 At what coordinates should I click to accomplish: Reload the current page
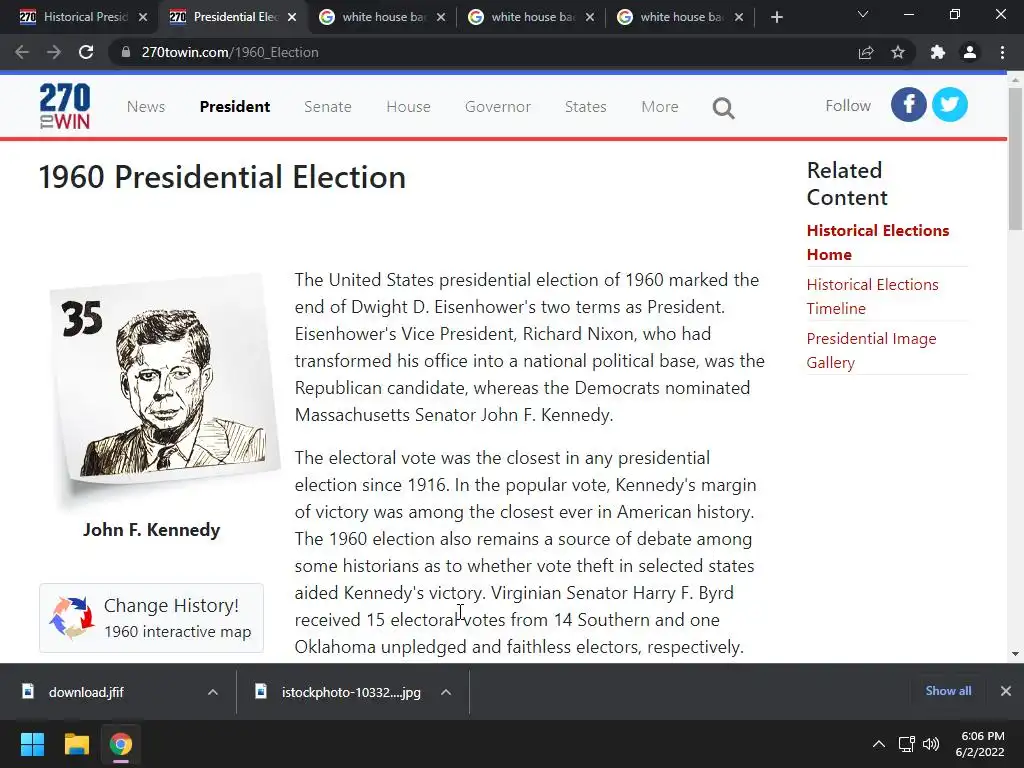[x=86, y=52]
